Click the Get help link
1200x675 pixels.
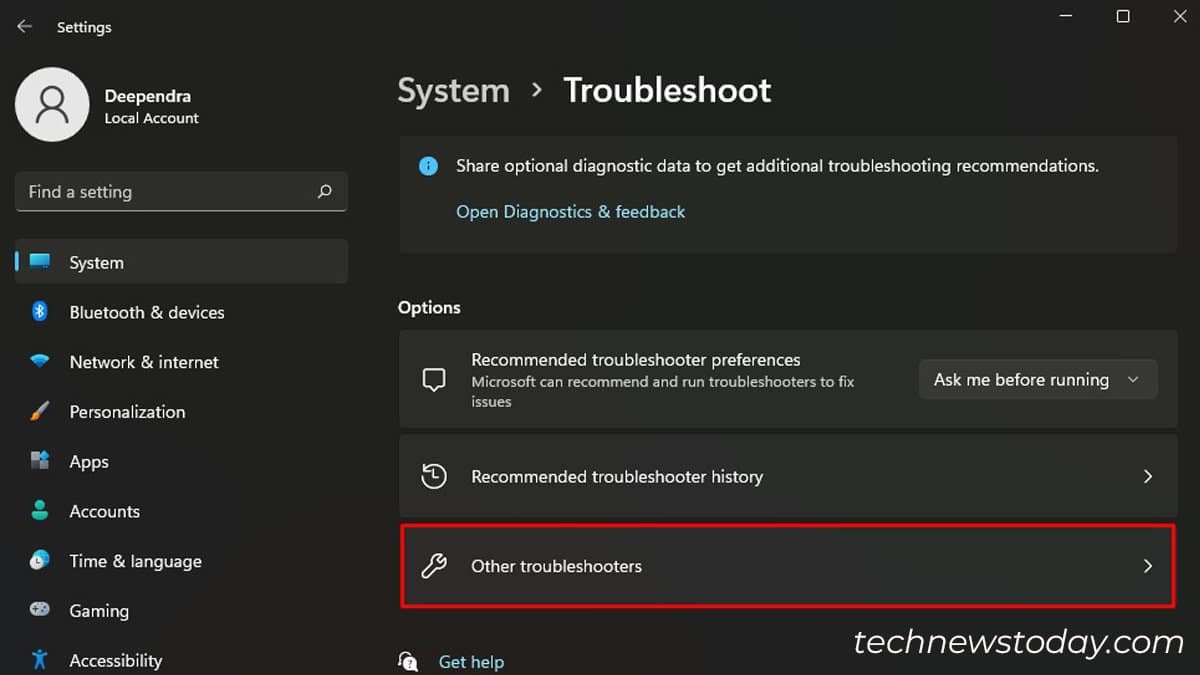click(471, 662)
